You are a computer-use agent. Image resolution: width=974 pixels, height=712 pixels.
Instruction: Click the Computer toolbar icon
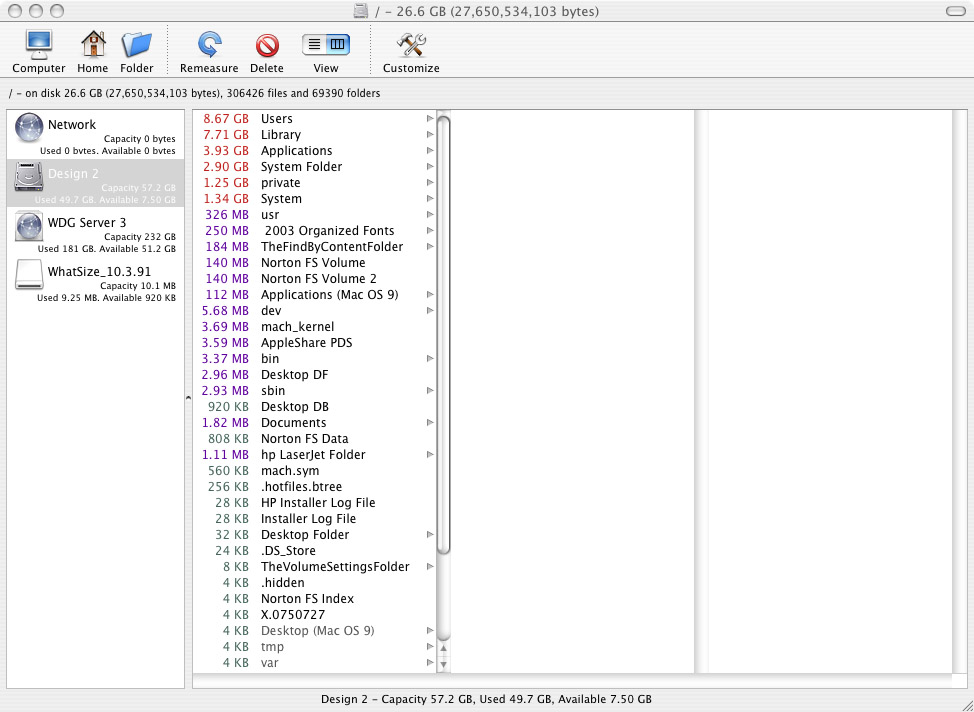point(39,45)
